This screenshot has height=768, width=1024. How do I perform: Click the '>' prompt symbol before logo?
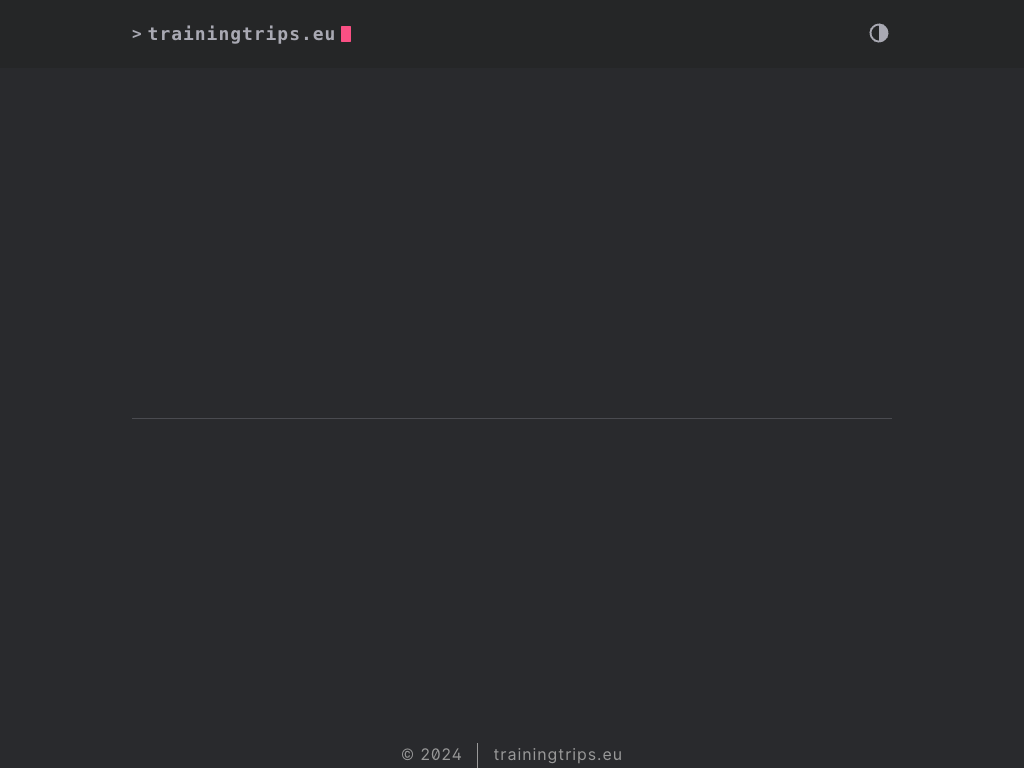tap(137, 34)
